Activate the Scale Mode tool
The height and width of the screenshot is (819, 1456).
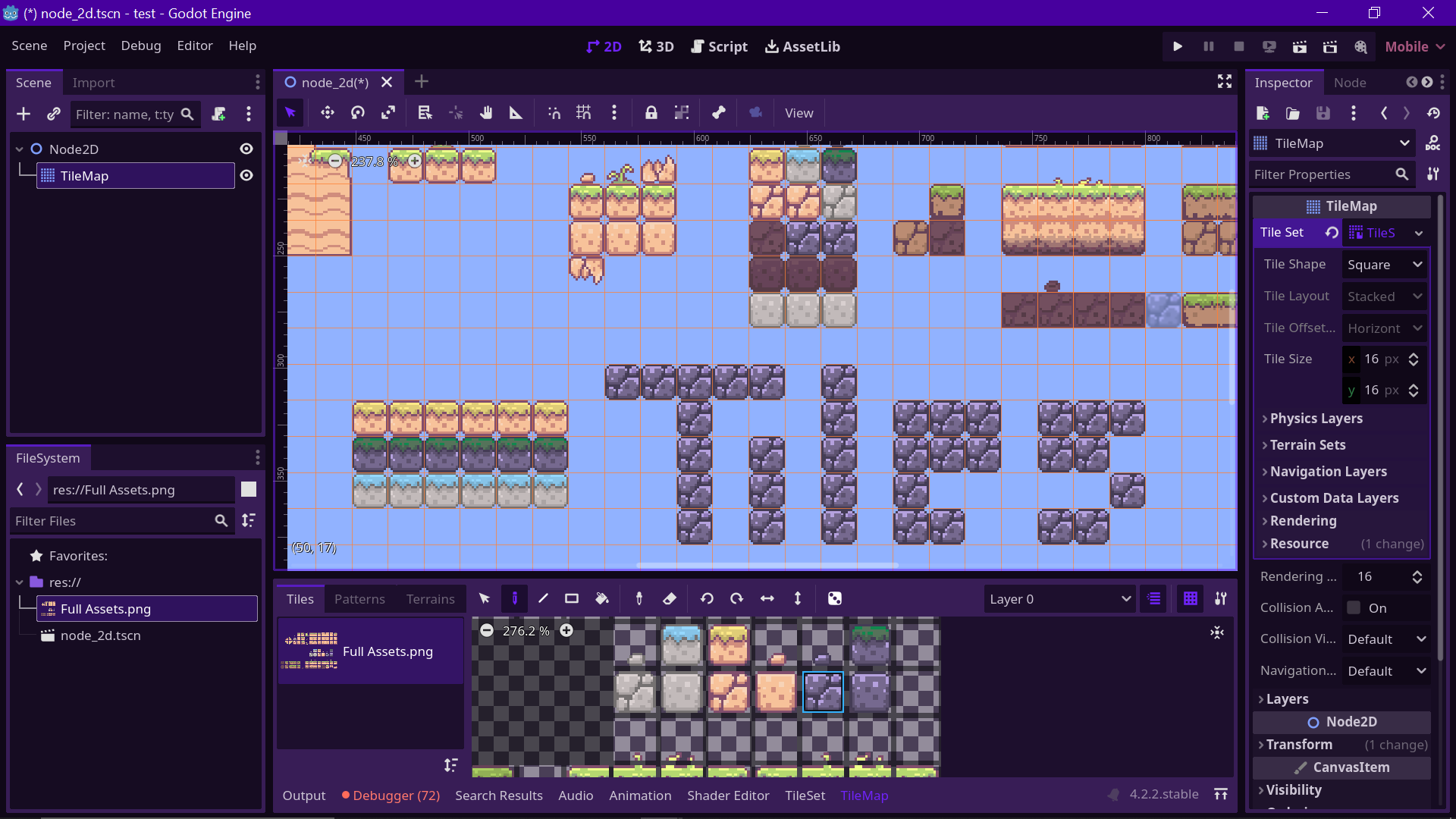[388, 113]
